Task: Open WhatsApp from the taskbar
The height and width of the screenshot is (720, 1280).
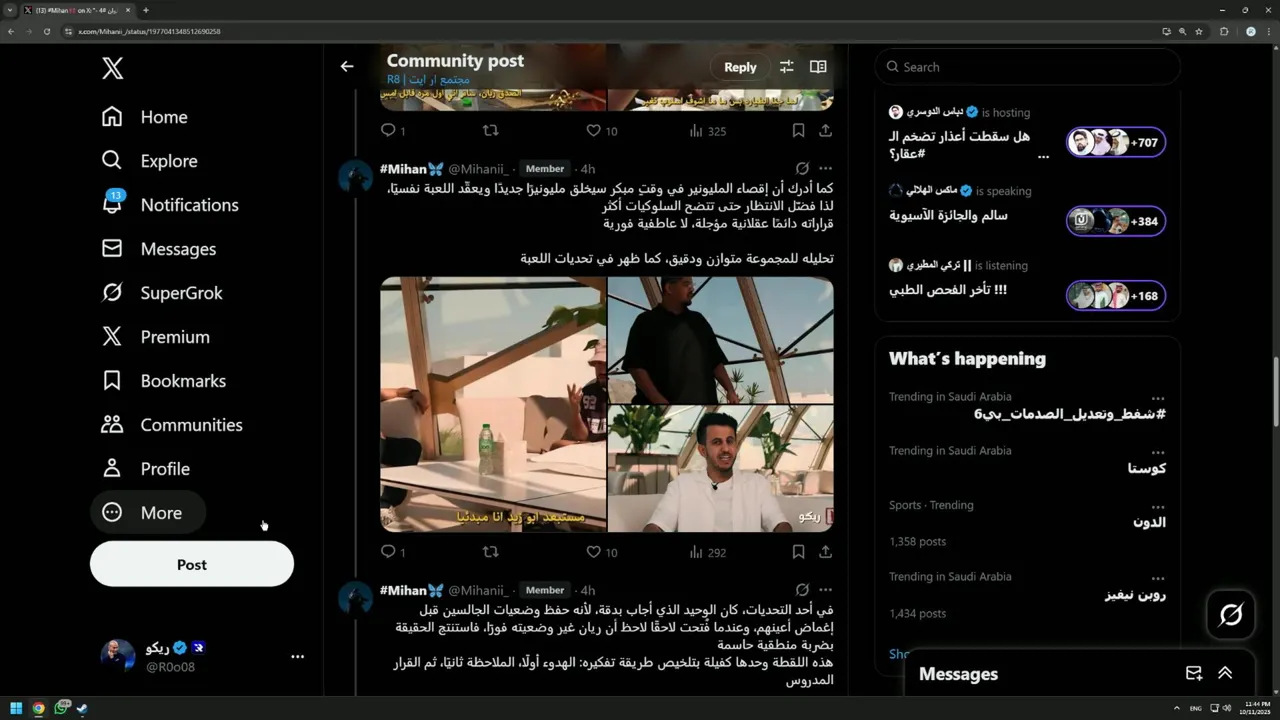Action: 60,709
